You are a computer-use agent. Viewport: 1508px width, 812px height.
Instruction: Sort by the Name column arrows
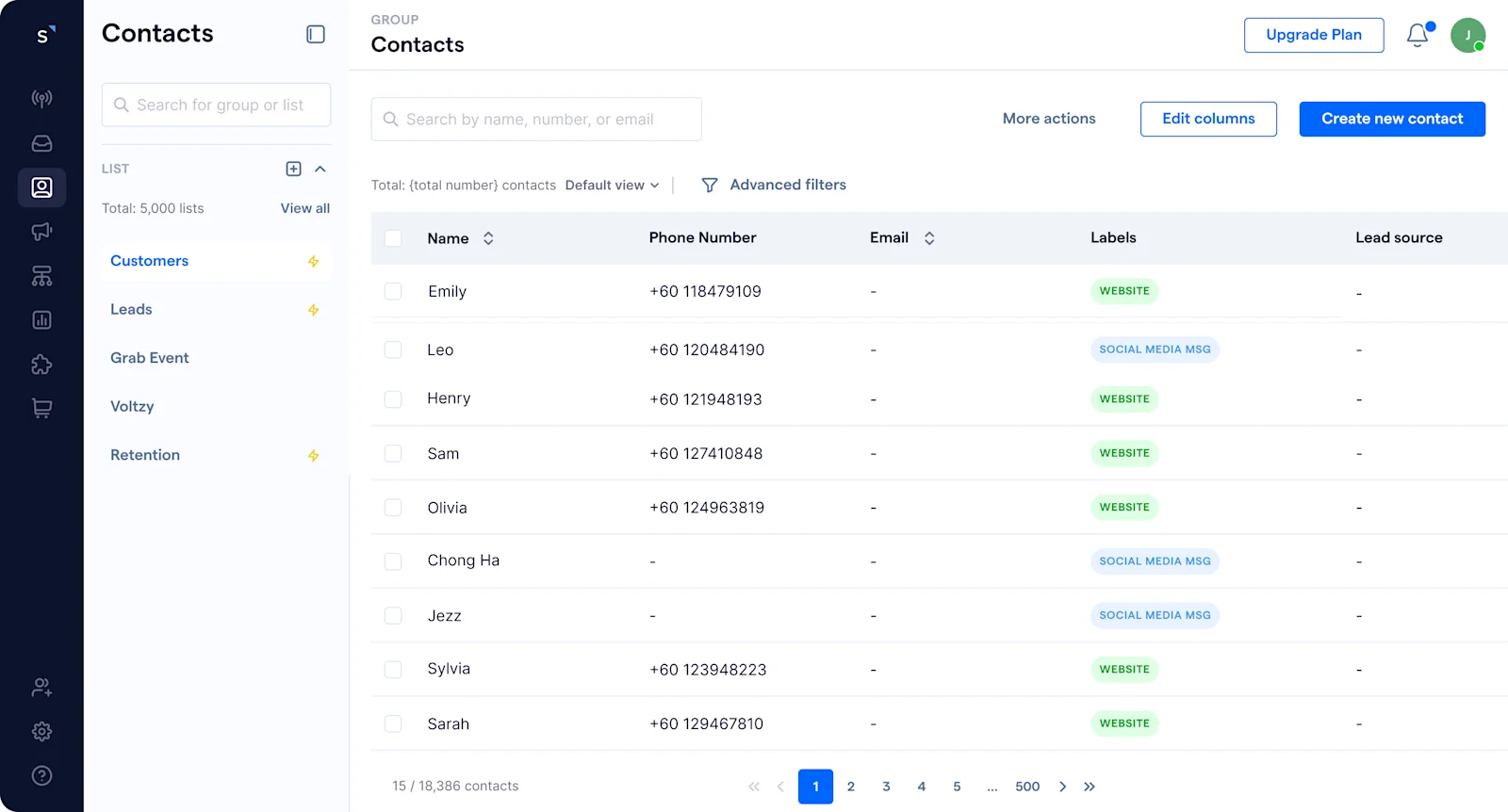(488, 238)
